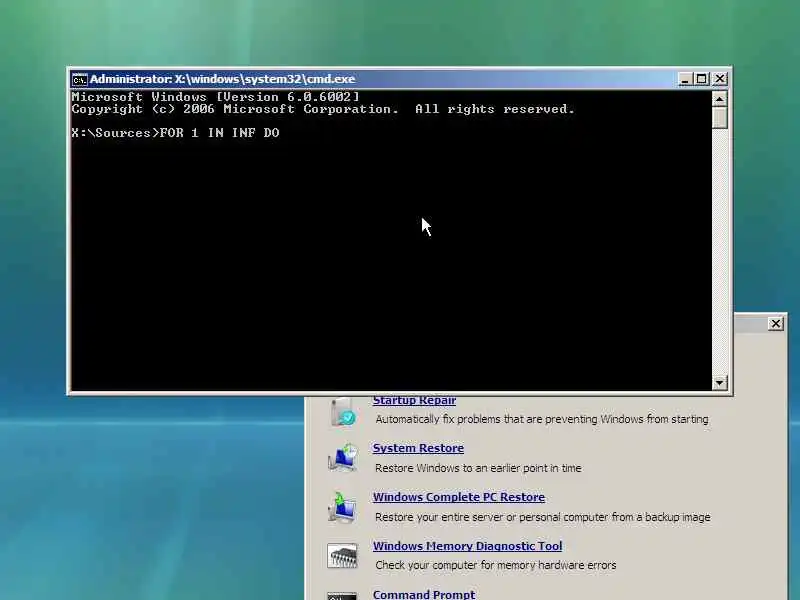The image size is (800, 600).
Task: Click the command prompt scrollbar down arrow
Action: pyautogui.click(x=719, y=383)
